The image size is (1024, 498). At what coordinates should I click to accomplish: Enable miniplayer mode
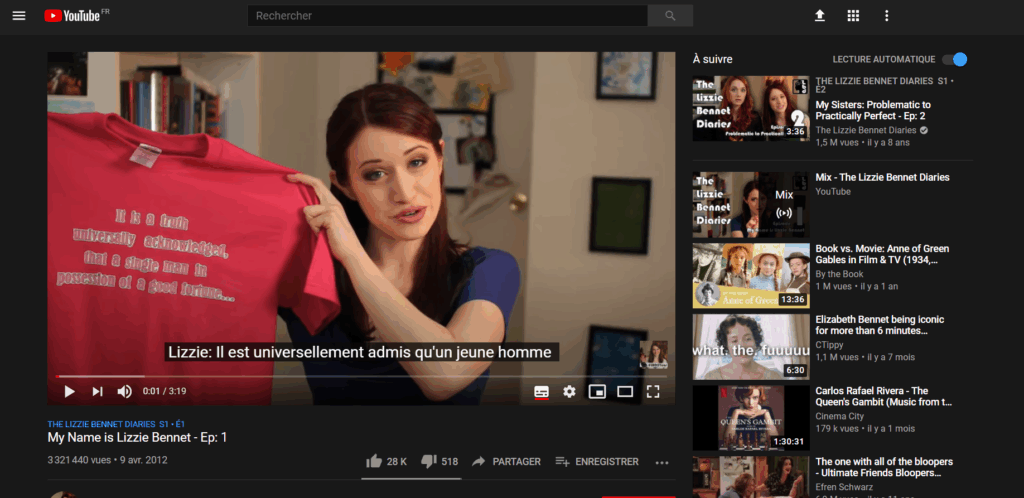point(597,392)
